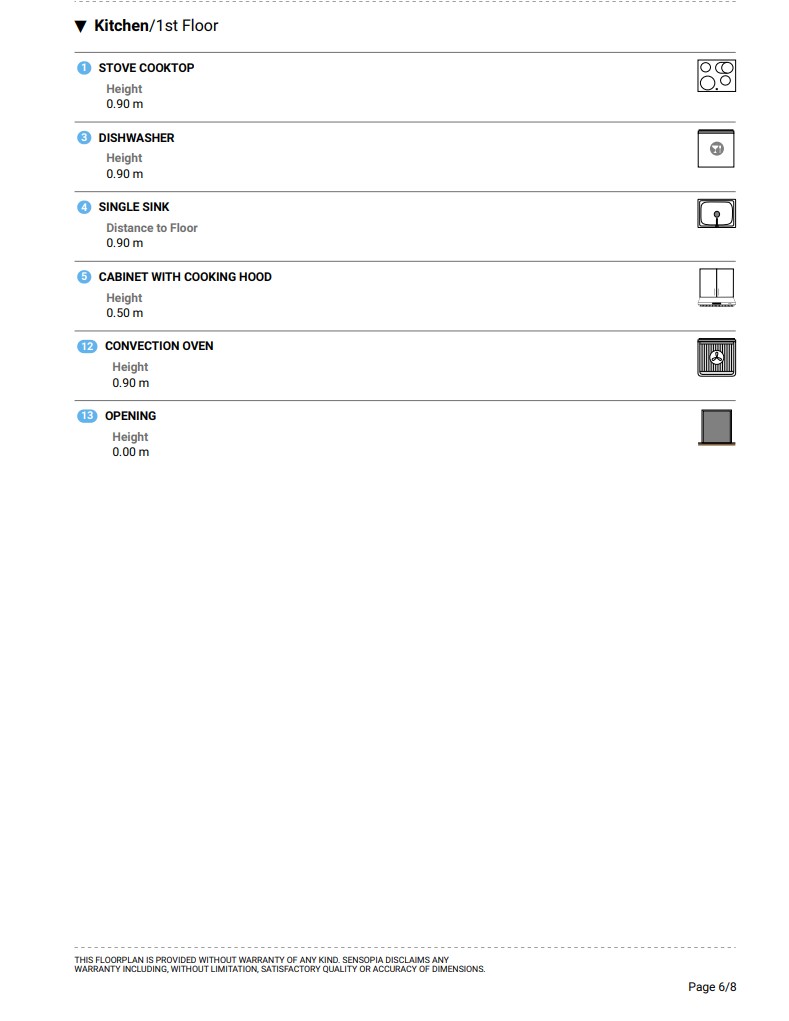This screenshot has height=1021, width=789.
Task: Select the blue number 1 badge
Action: point(84,68)
